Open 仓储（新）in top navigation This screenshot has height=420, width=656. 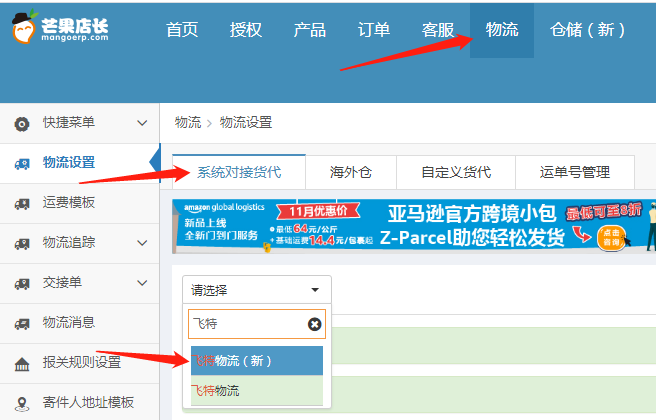pyautogui.click(x=587, y=30)
